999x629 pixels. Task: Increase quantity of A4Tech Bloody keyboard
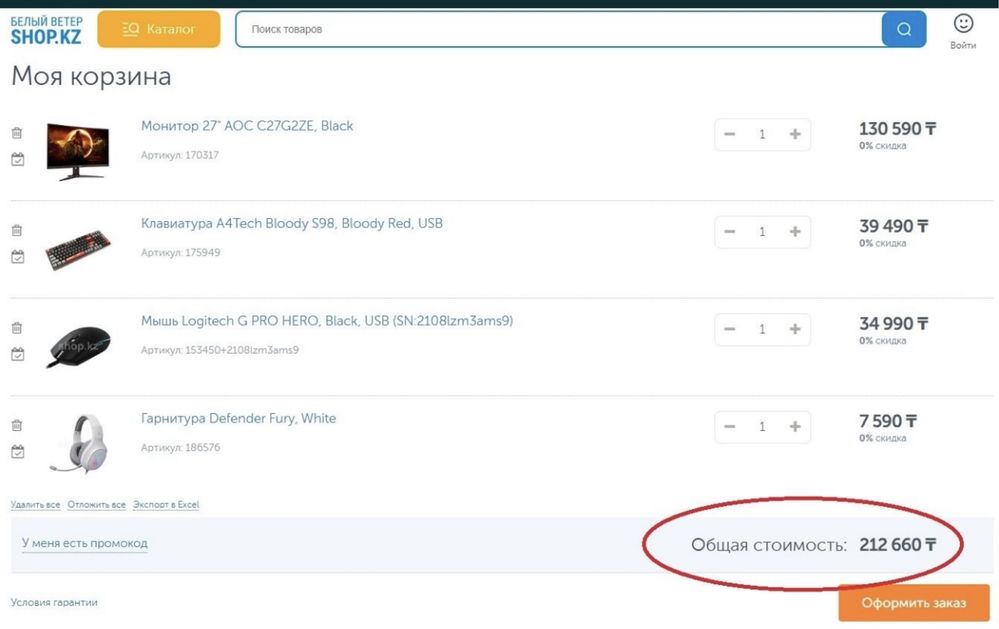pos(794,231)
